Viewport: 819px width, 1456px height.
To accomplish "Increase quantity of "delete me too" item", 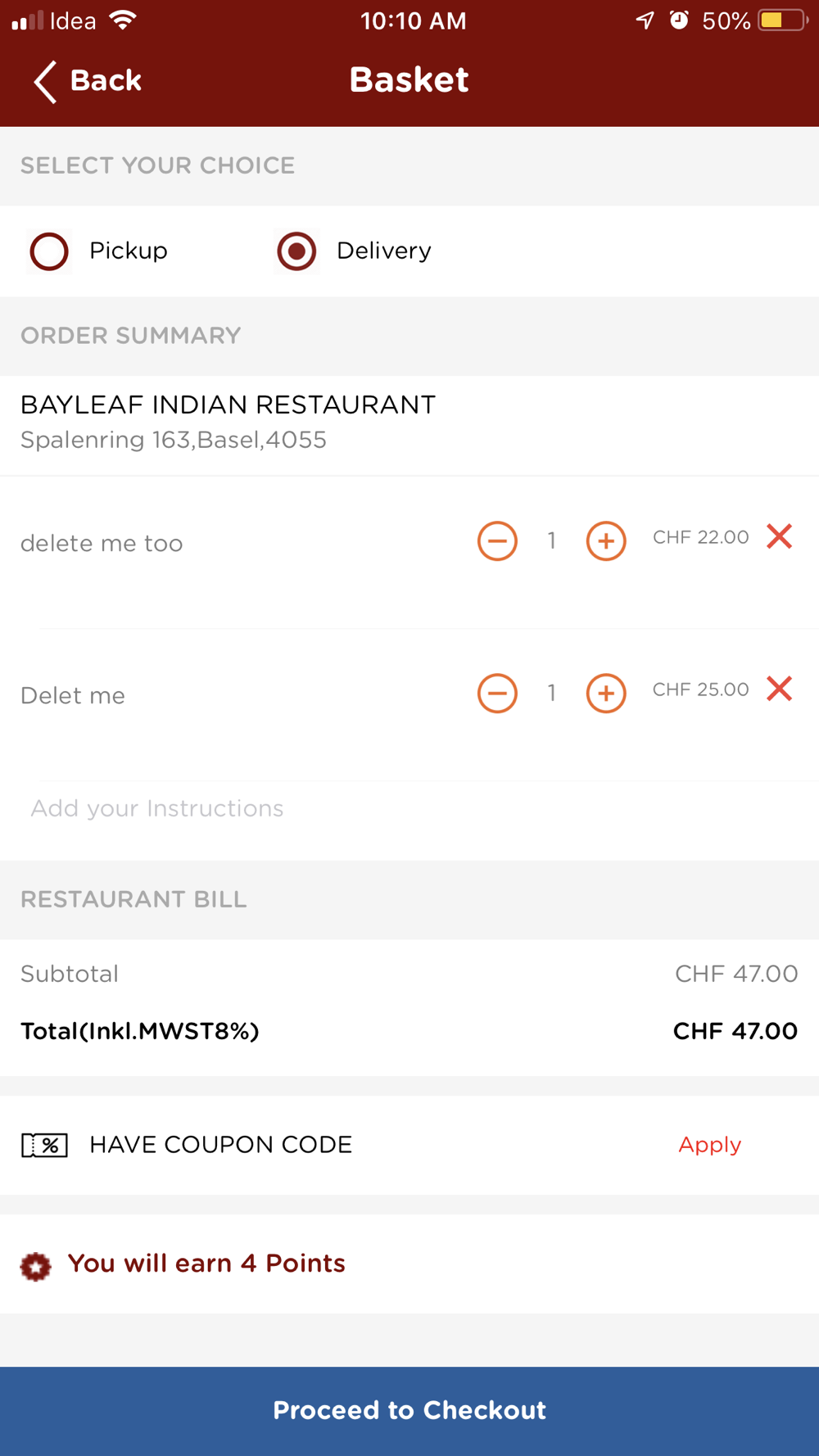I will click(606, 540).
